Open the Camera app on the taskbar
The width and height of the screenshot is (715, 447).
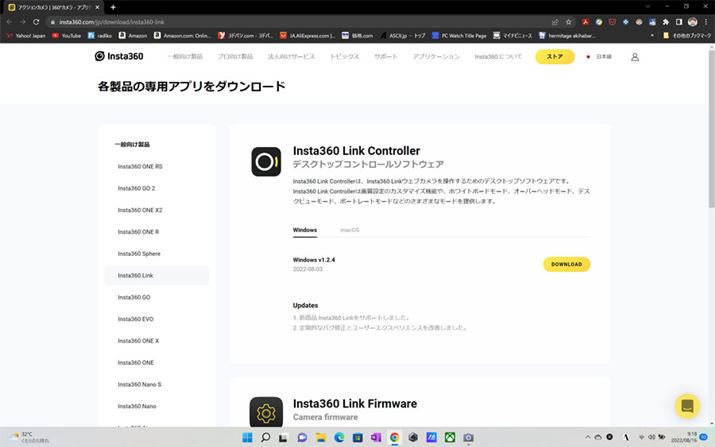click(468, 438)
